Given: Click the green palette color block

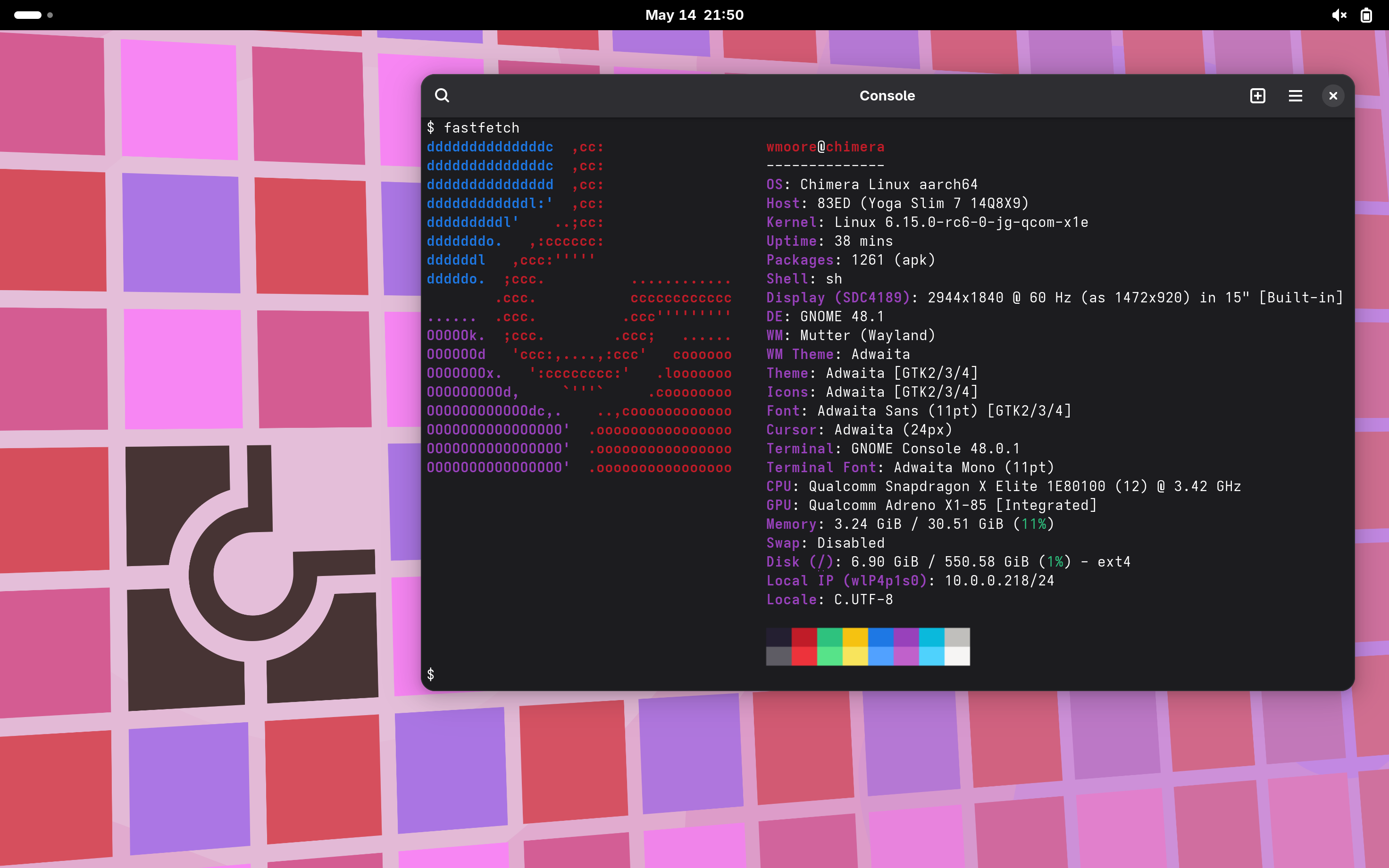Looking at the screenshot, I should click(x=830, y=637).
